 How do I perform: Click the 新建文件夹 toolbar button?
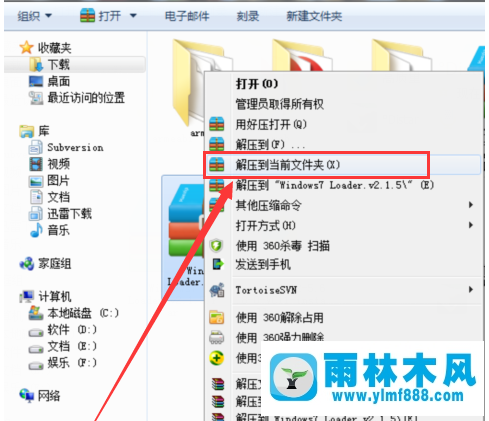tap(314, 16)
